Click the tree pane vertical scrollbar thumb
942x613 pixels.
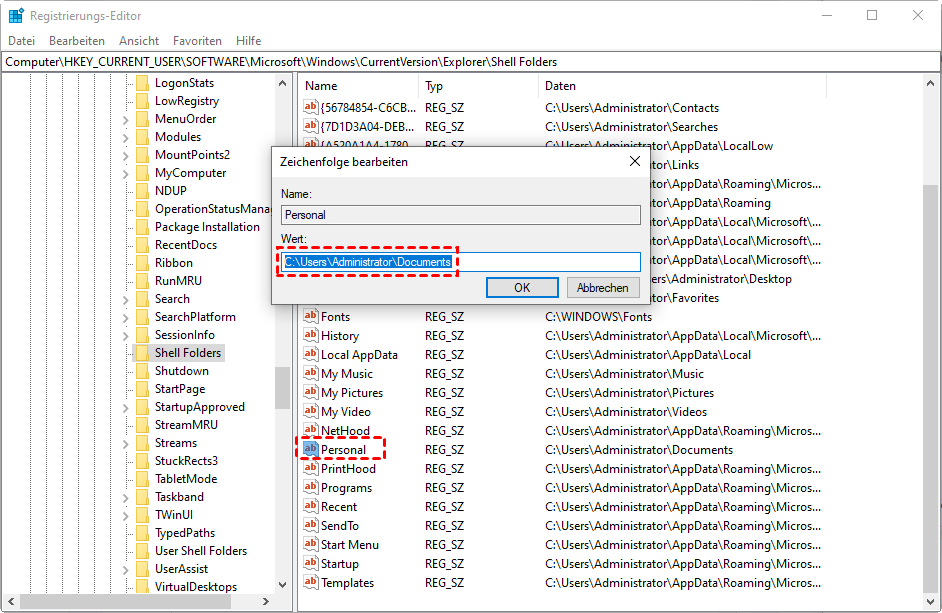pyautogui.click(x=282, y=388)
